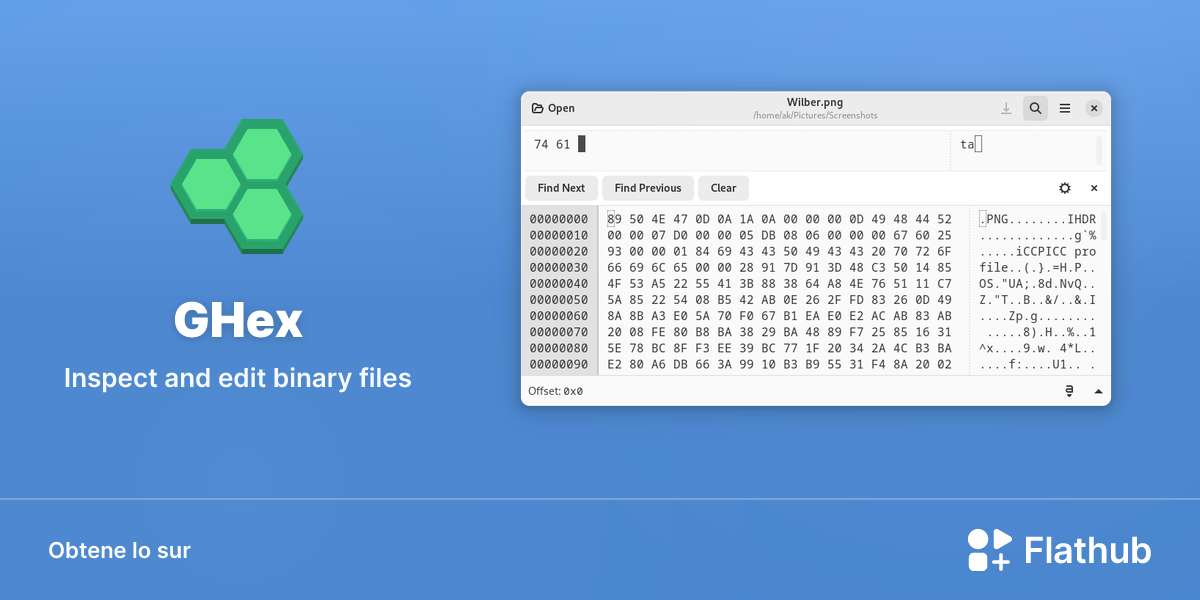Select offset row 00000090
The image size is (1200, 600).
[559, 364]
